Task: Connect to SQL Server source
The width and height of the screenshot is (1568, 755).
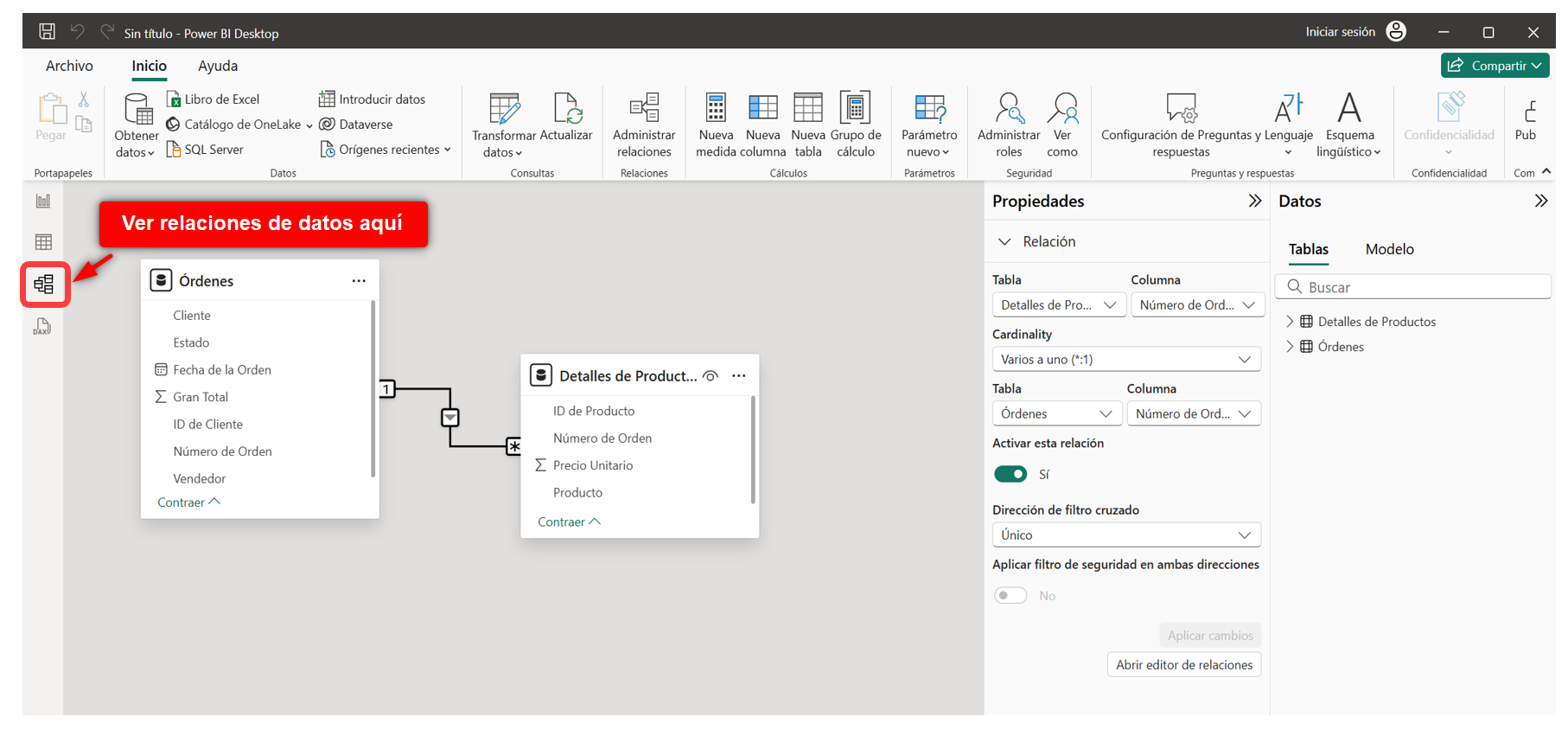Action: click(x=205, y=150)
